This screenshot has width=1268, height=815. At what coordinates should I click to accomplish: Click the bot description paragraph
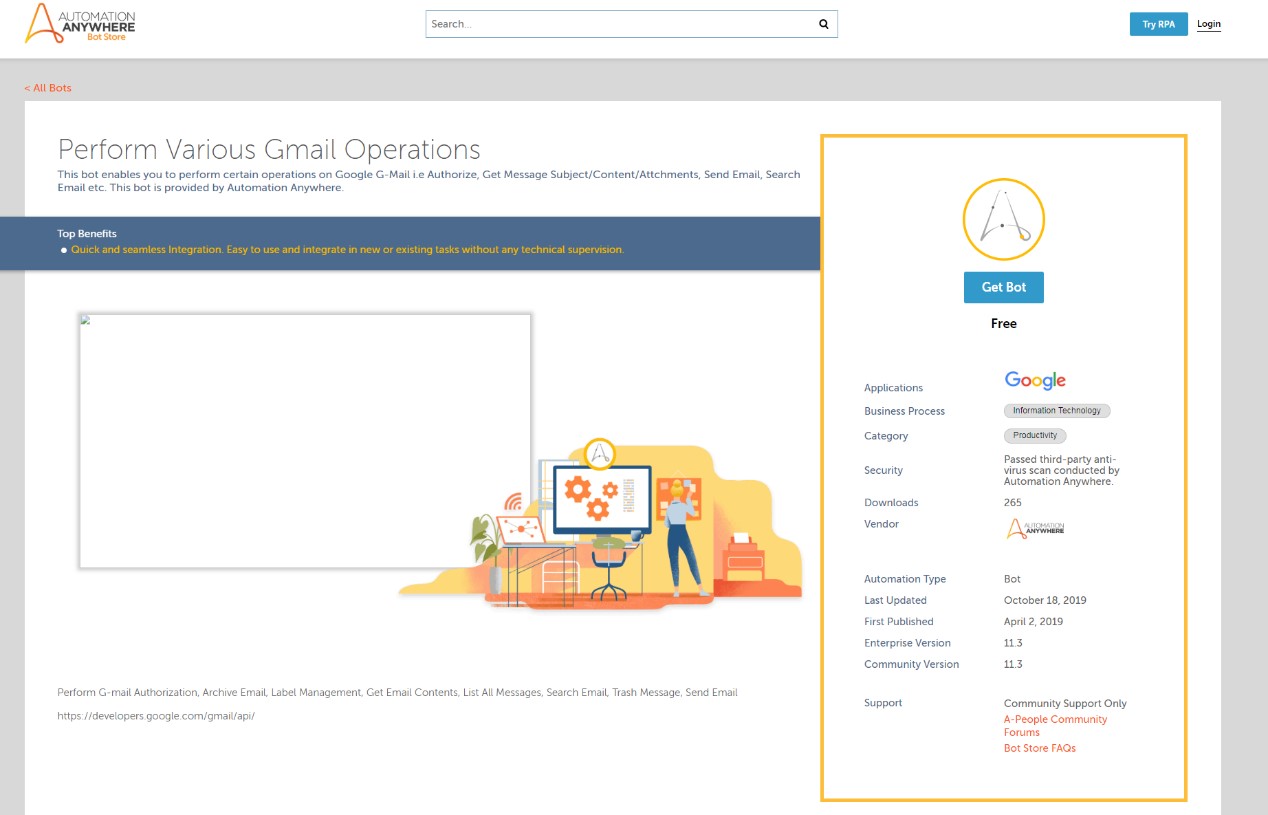click(429, 181)
